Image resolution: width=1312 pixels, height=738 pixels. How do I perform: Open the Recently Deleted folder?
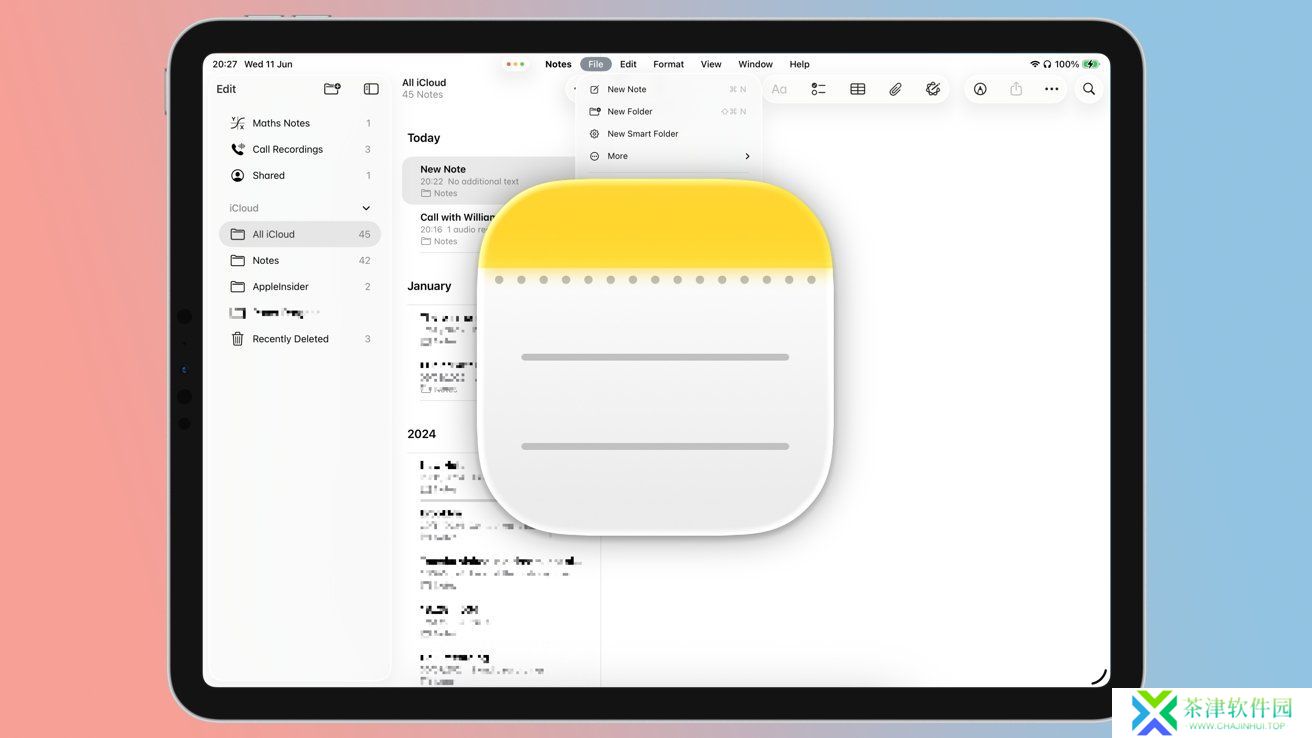300,339
